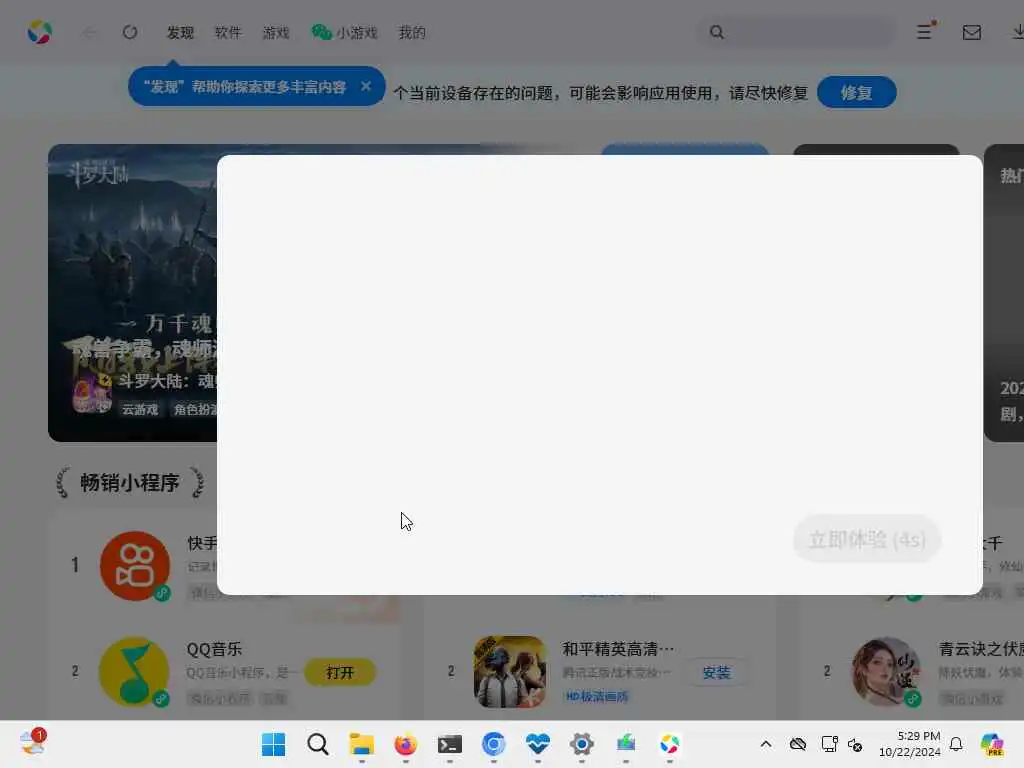Open the blue heart monitor taskbar icon
1024x768 pixels.
pos(537,744)
